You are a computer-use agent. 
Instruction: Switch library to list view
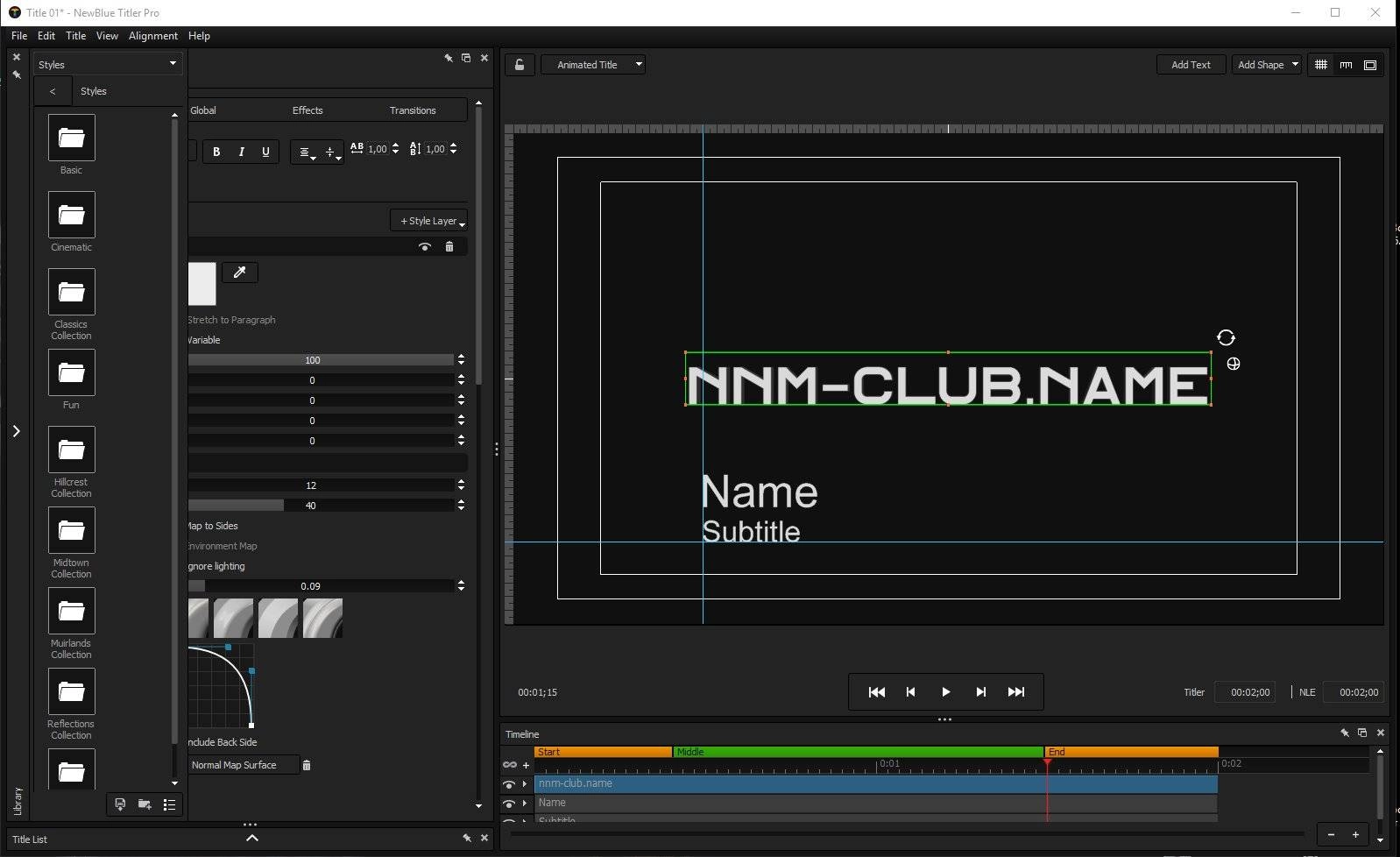(x=169, y=804)
